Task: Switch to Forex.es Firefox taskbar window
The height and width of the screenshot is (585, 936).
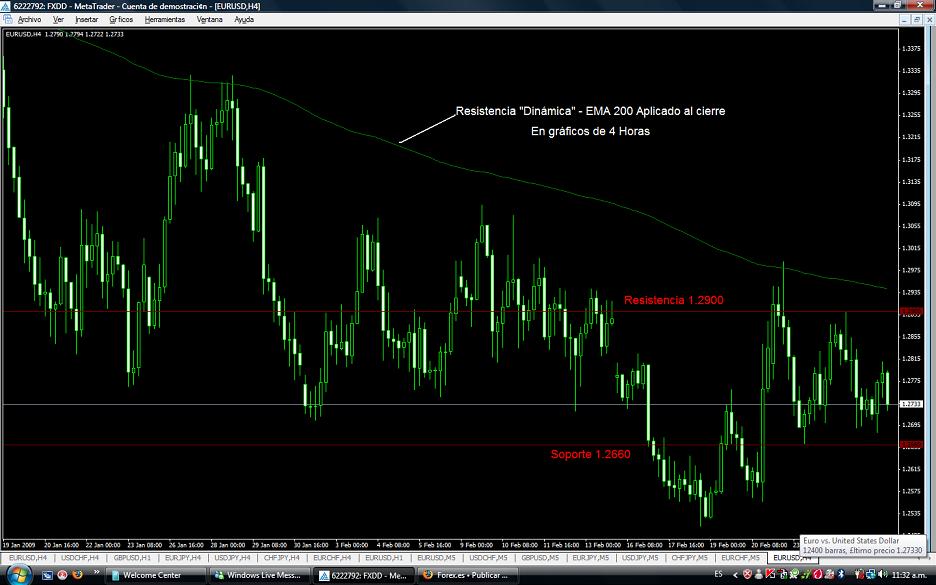Action: pyautogui.click(x=462, y=575)
